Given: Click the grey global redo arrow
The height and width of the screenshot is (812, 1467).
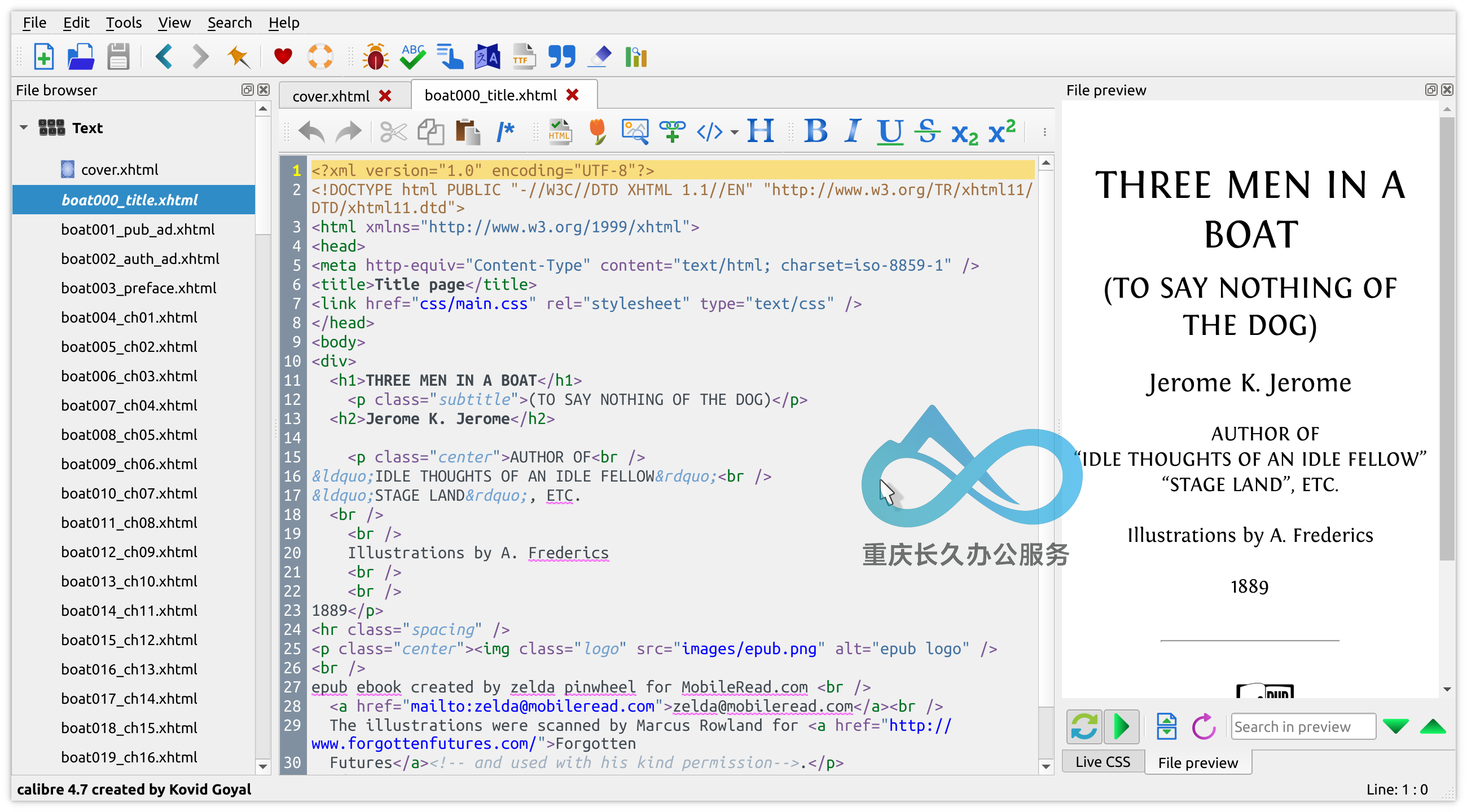Looking at the screenshot, I should 200,56.
